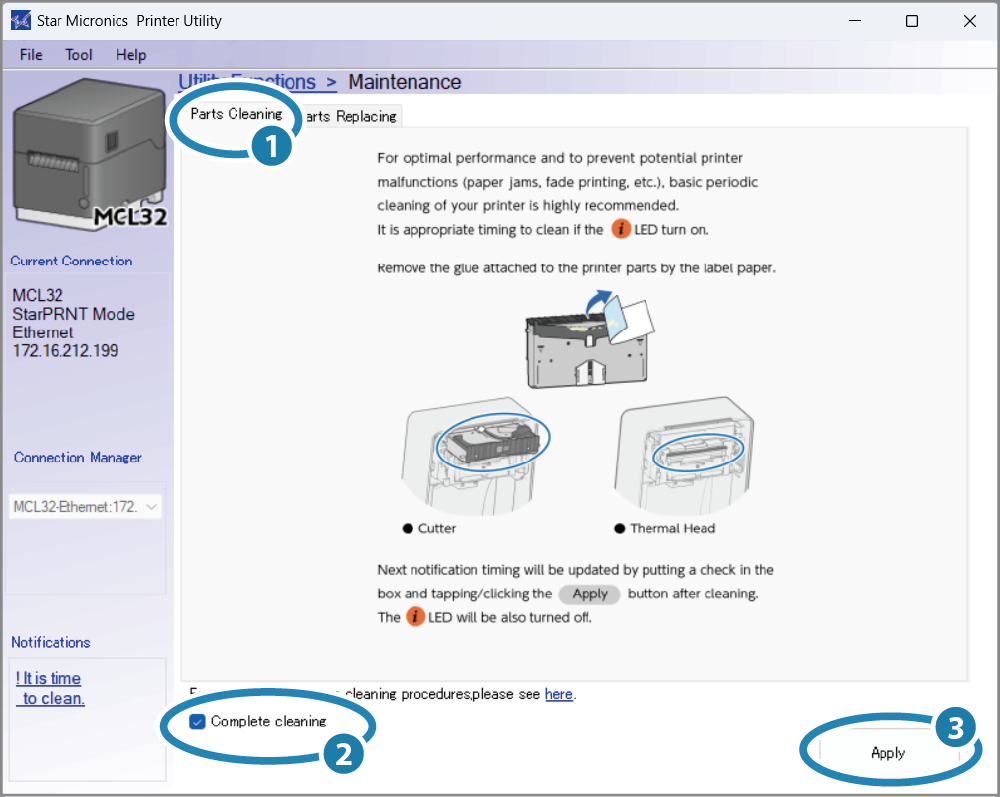Screen dimensions: 1000x797
Task: Click the 'Cutter' caption label
Action: pos(437,528)
